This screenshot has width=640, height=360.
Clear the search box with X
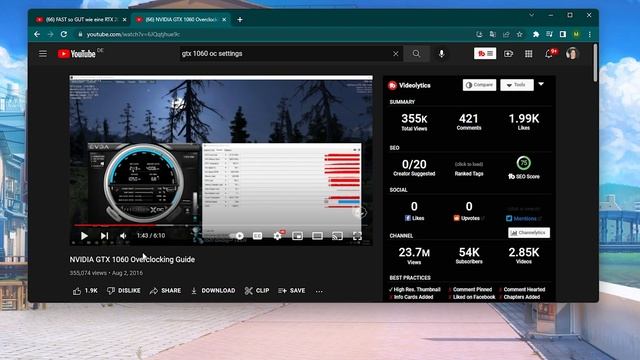396,53
